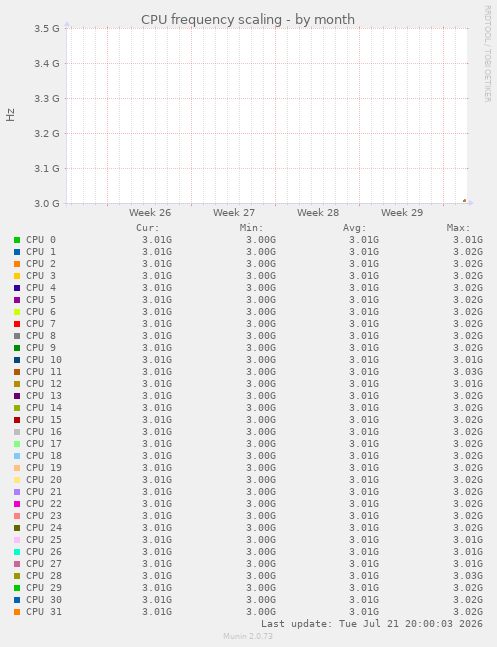The height and width of the screenshot is (647, 497).
Task: Click the CPU 28 max value 3.03G
Action: coord(468,576)
